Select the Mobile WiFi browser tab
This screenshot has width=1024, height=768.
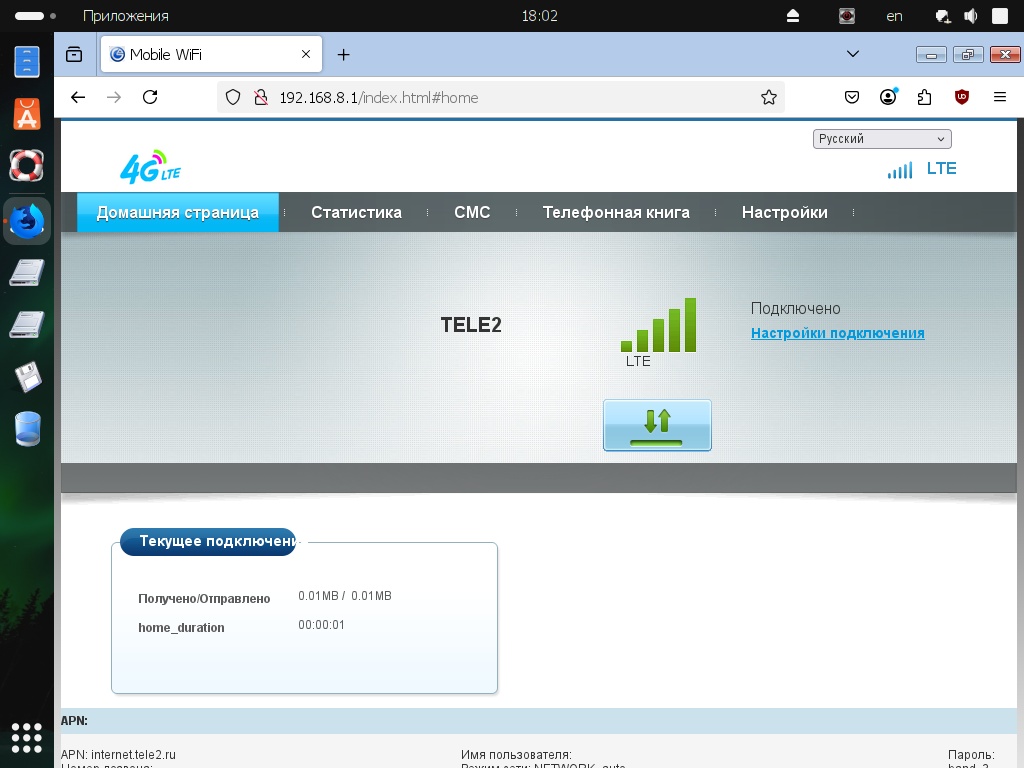pos(211,54)
